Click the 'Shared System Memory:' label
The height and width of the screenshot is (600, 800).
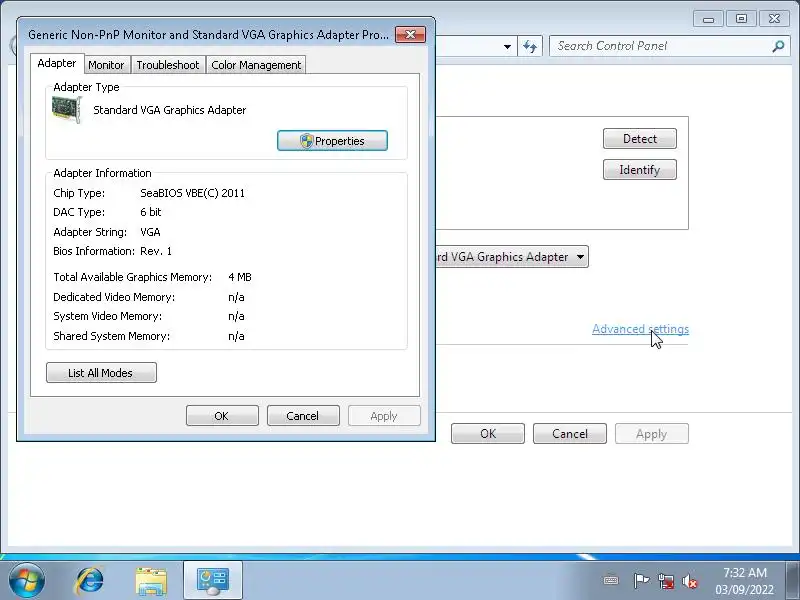[x=111, y=336]
